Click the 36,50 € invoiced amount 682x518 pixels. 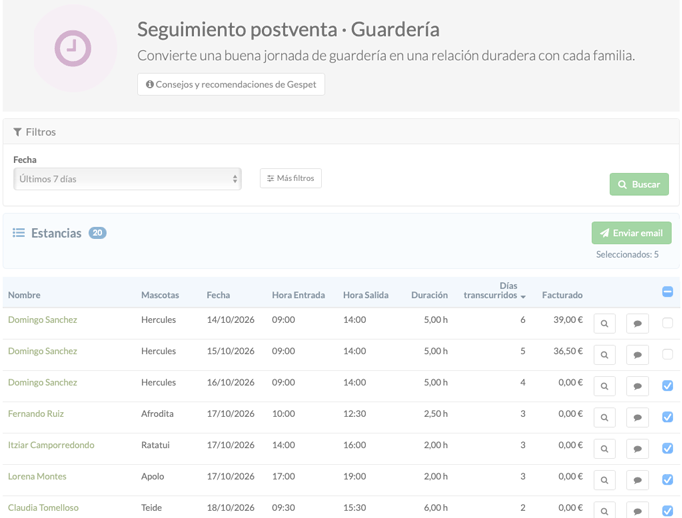[x=568, y=351]
